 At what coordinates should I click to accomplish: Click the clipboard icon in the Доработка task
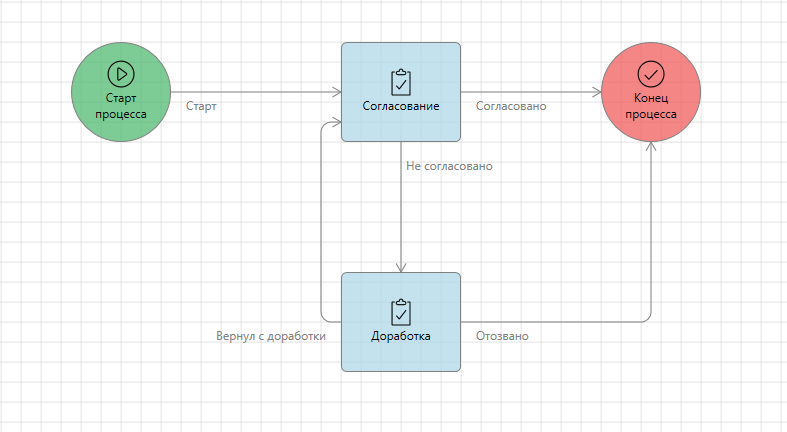[401, 311]
